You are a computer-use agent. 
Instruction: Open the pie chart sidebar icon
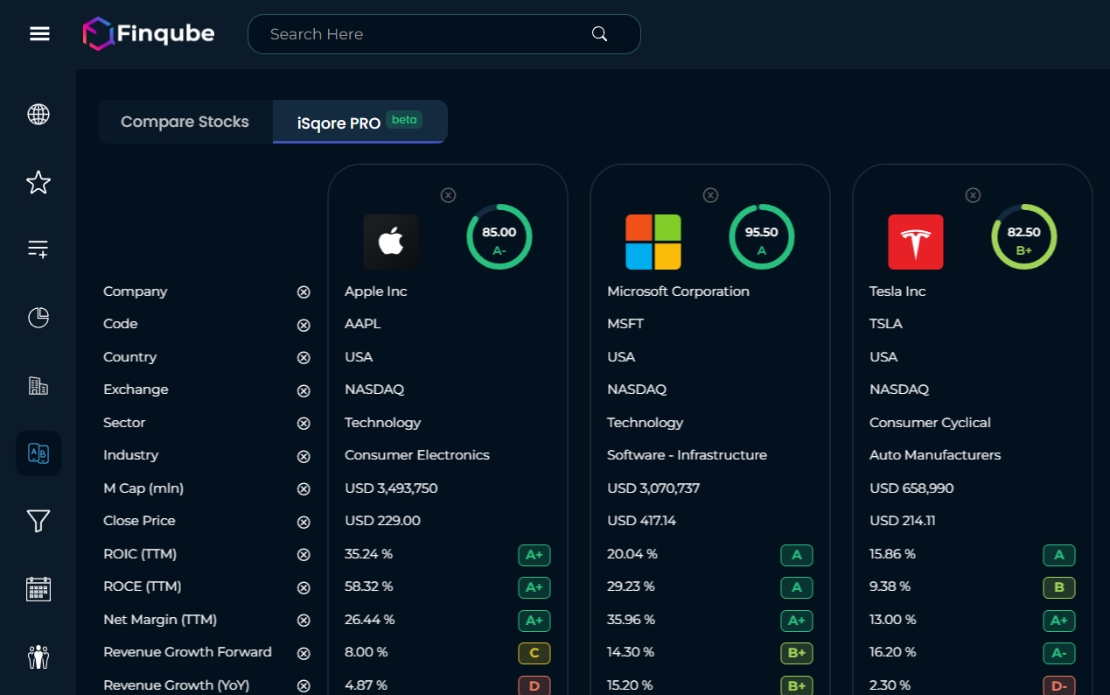click(x=38, y=318)
